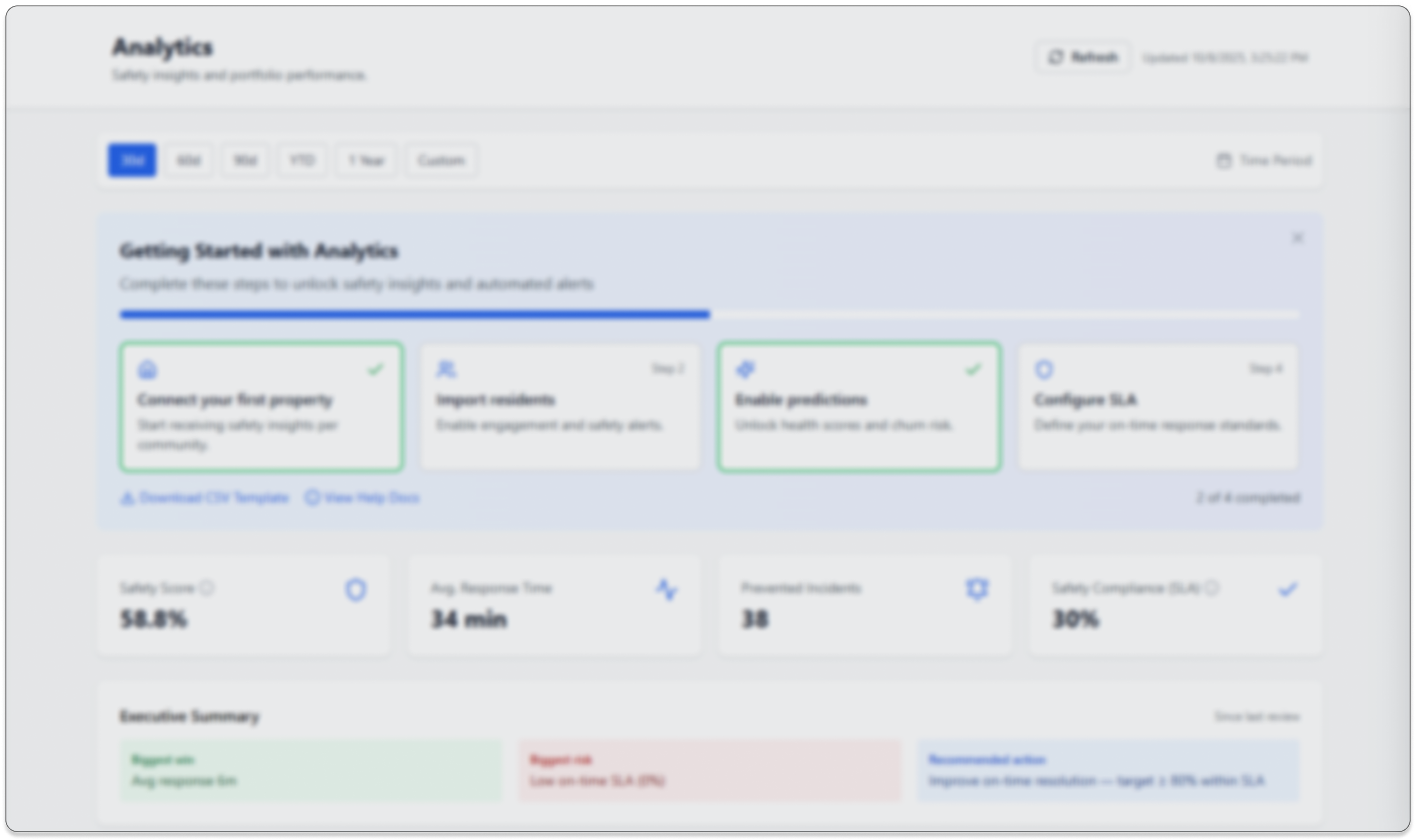The height and width of the screenshot is (840, 1416).
Task: Open the Custom date range picker
Action: pyautogui.click(x=442, y=160)
